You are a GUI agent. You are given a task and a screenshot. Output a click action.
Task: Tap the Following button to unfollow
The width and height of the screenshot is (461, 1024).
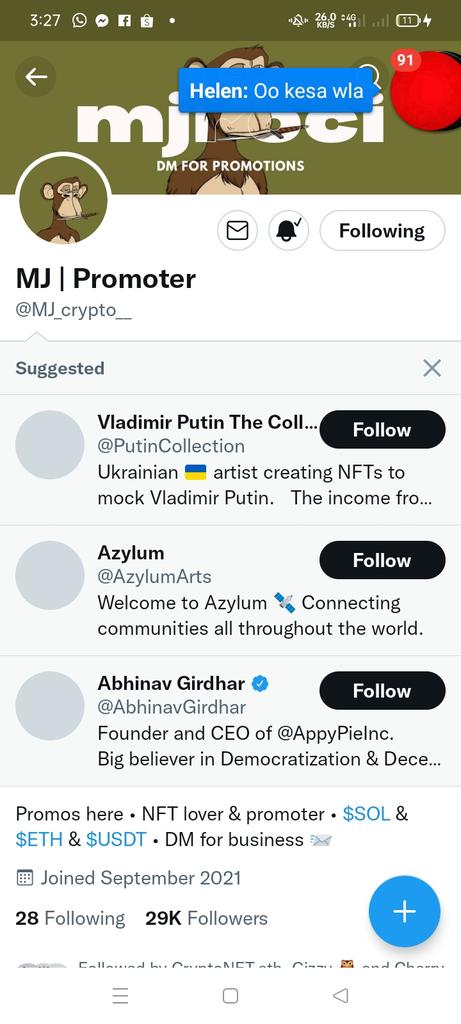click(382, 231)
